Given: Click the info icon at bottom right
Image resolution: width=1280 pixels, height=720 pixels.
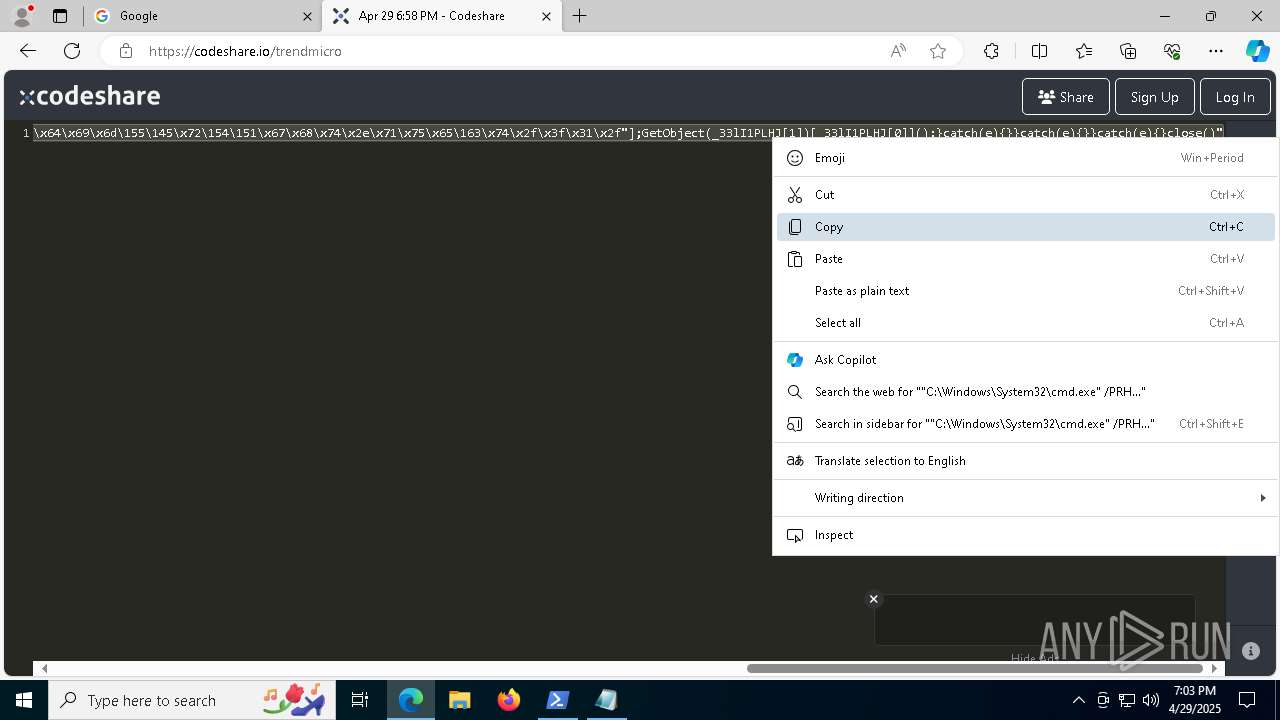Looking at the screenshot, I should 1251,651.
